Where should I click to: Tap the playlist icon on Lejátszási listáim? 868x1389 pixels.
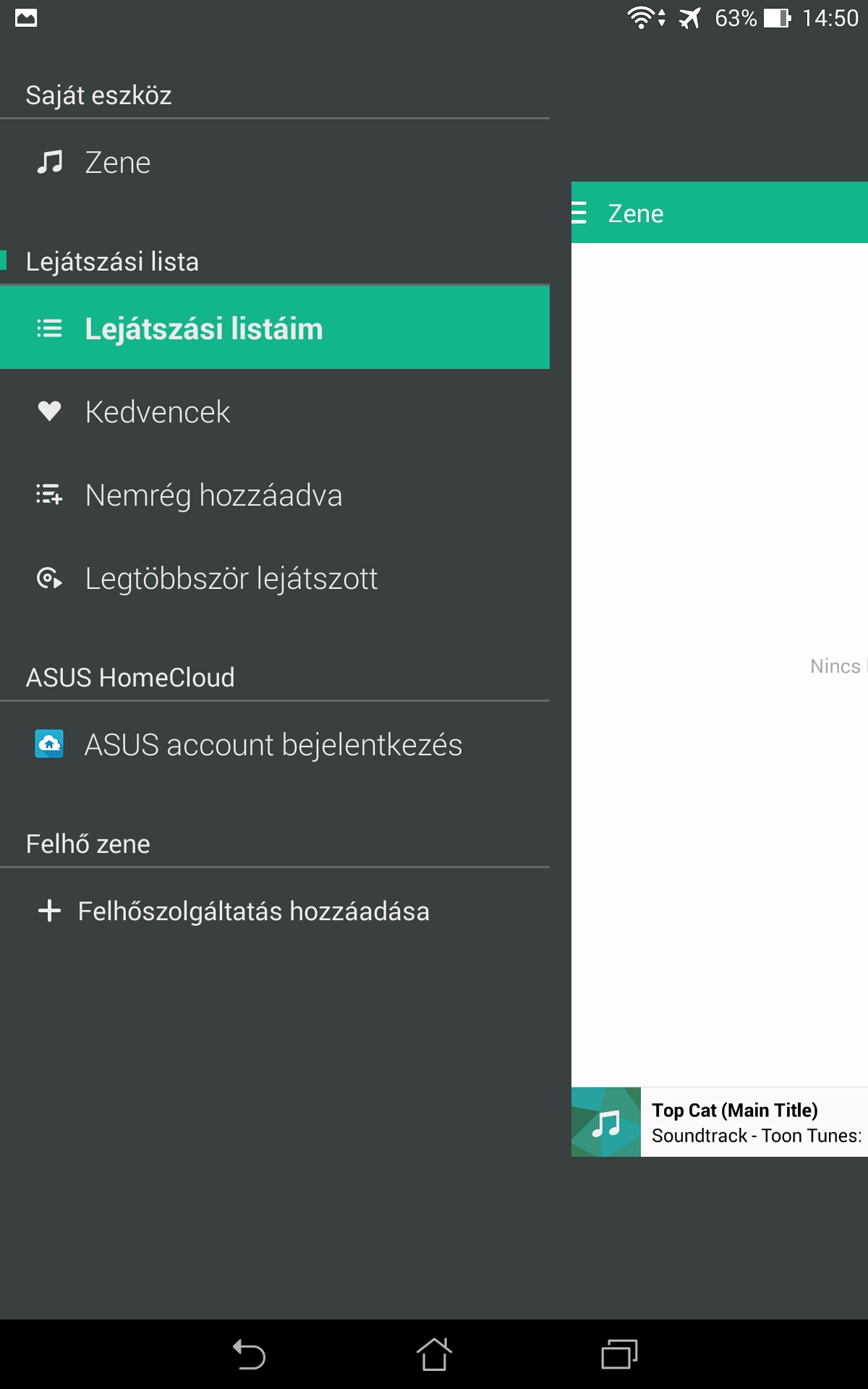coord(49,328)
